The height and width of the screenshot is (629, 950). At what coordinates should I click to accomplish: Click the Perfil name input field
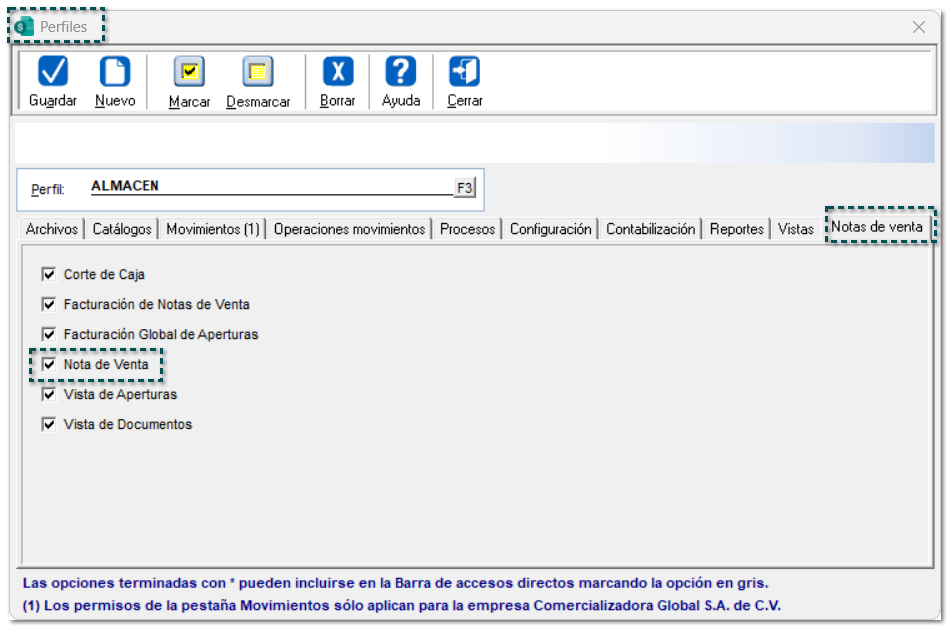tap(270, 187)
